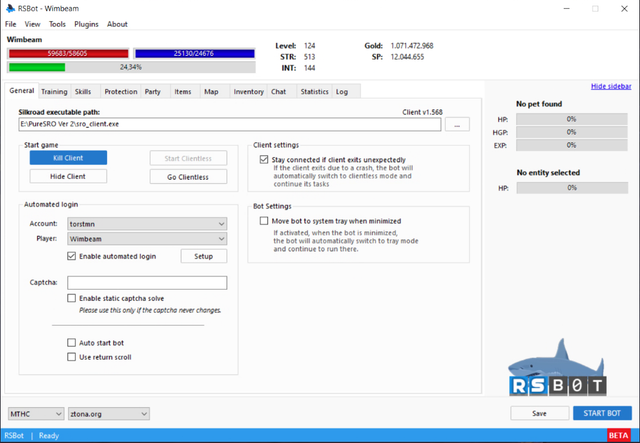640x443 pixels.
Task: Enable Auto start bot checkbox
Action: 71,343
